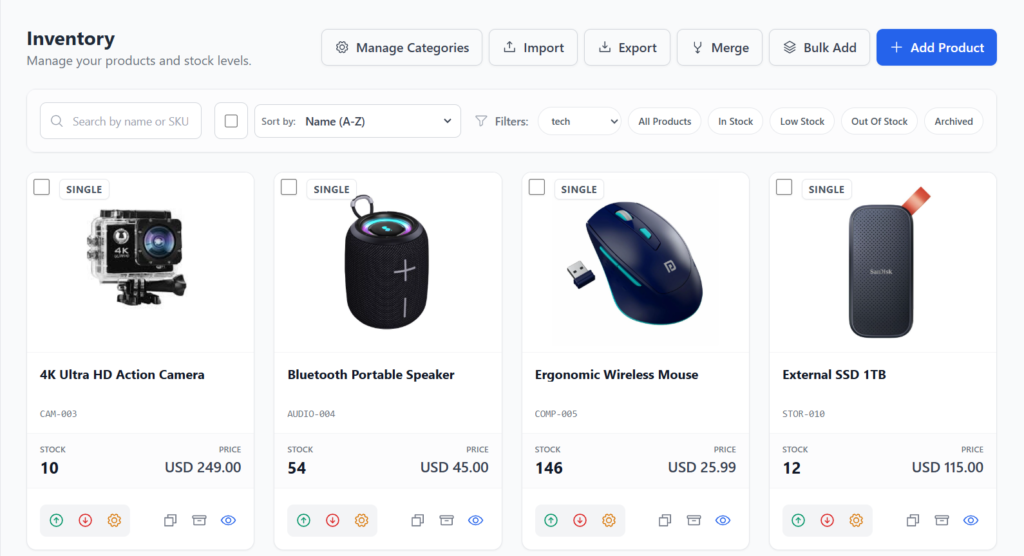This screenshot has width=1024, height=556.
Task: Open the Merge products option
Action: [720, 47]
